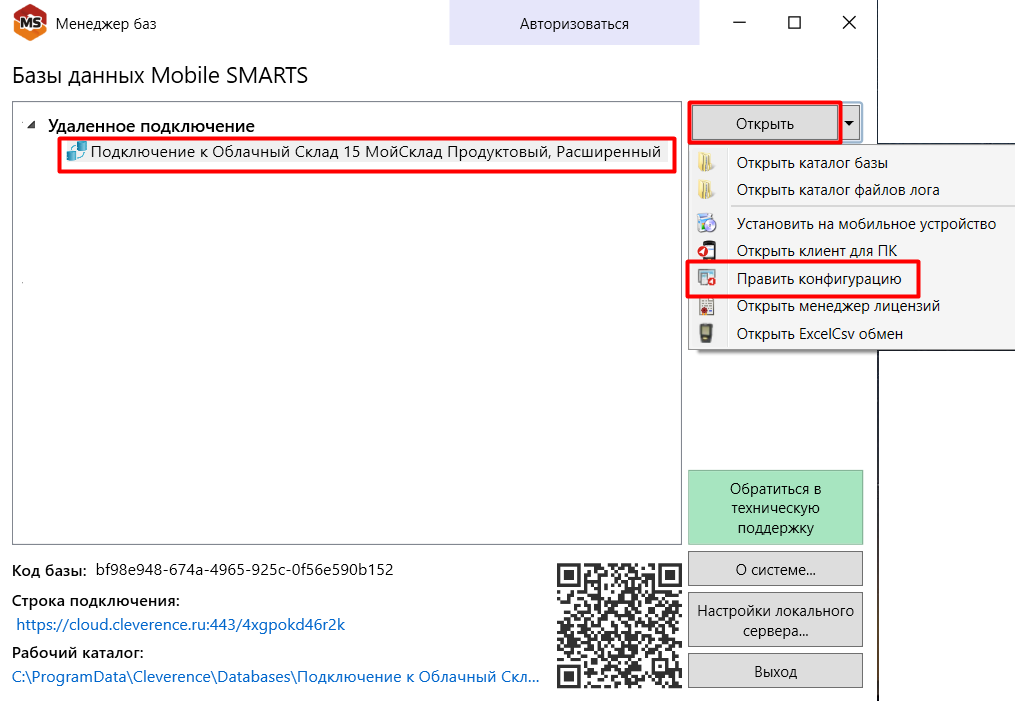Minimize the Менеджер баз window
The height and width of the screenshot is (701, 1015).
(740, 23)
